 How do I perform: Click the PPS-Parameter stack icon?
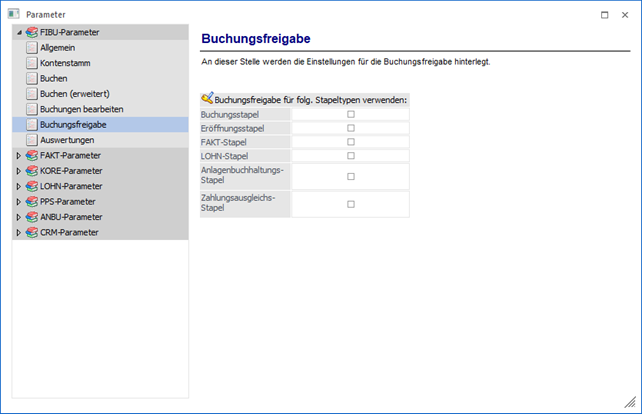tap(31, 202)
